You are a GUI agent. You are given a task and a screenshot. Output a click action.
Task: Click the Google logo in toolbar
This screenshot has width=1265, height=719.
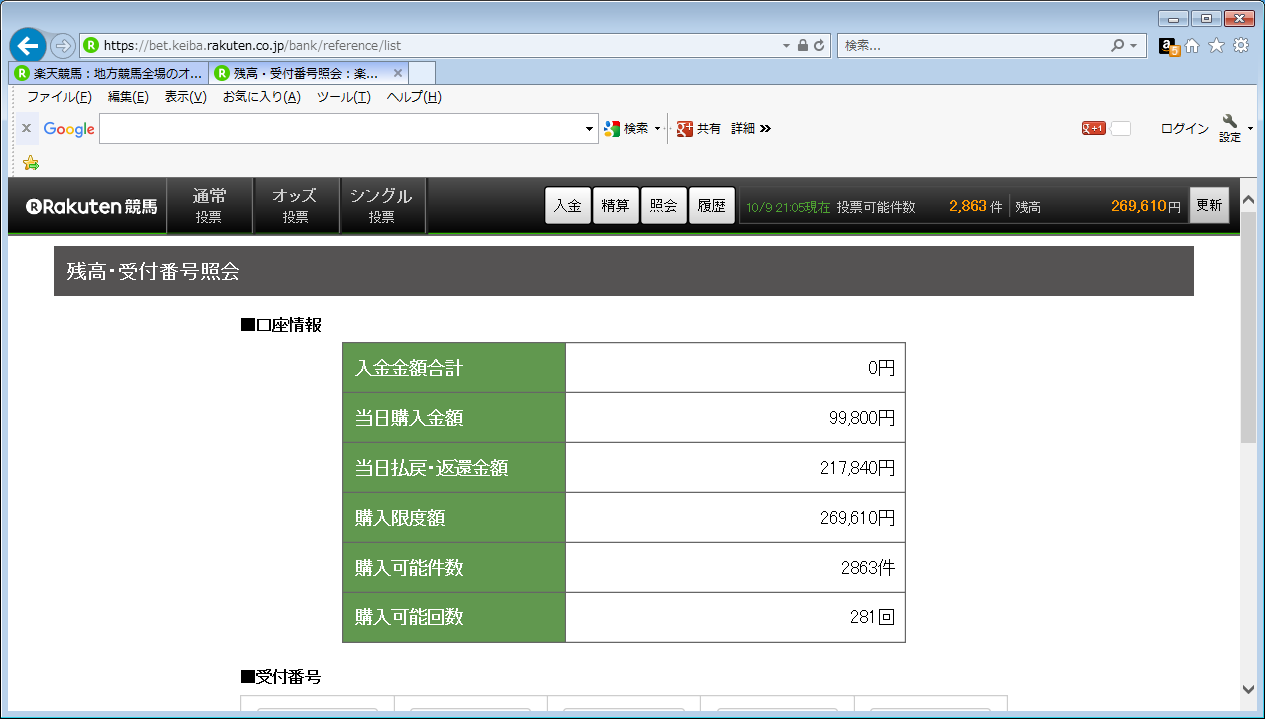tap(69, 129)
